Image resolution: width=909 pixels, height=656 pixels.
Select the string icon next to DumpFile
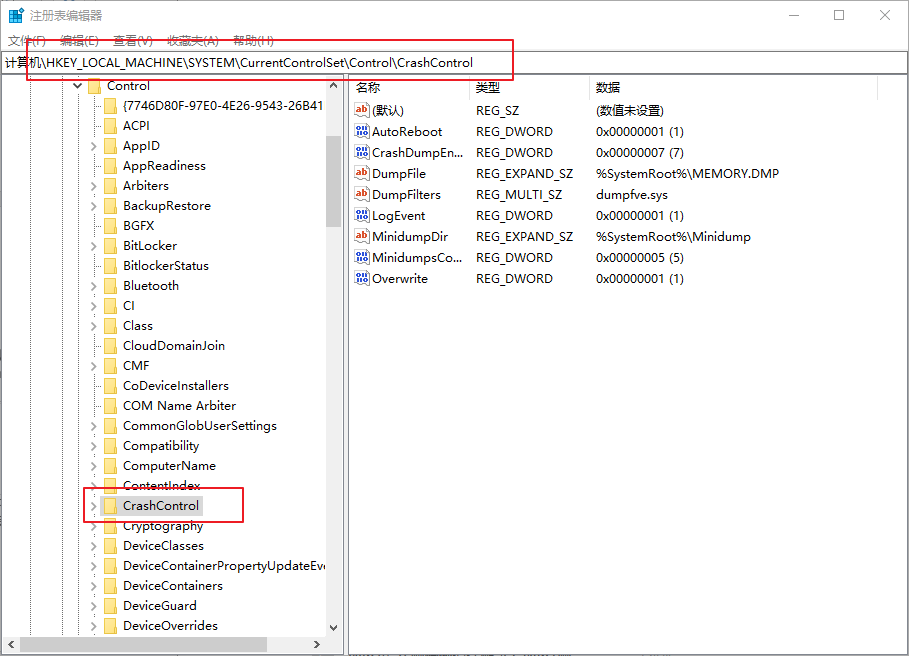pyautogui.click(x=362, y=174)
